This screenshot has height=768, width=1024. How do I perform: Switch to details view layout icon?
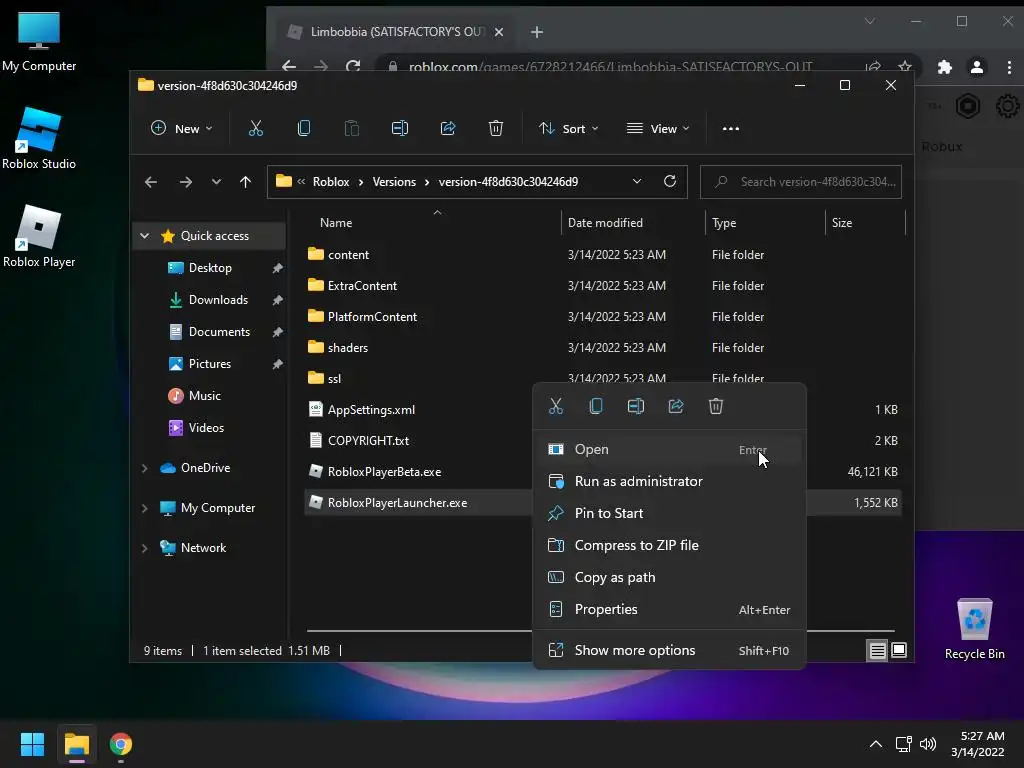click(878, 650)
